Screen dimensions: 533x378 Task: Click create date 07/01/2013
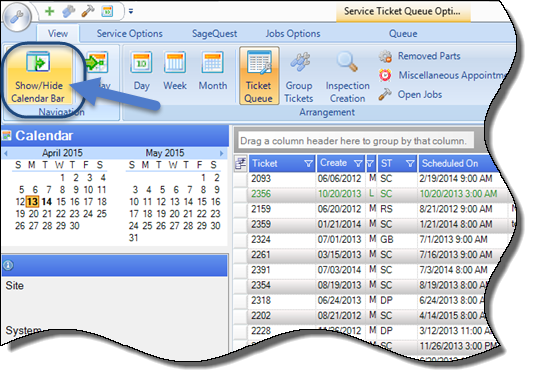pos(339,239)
